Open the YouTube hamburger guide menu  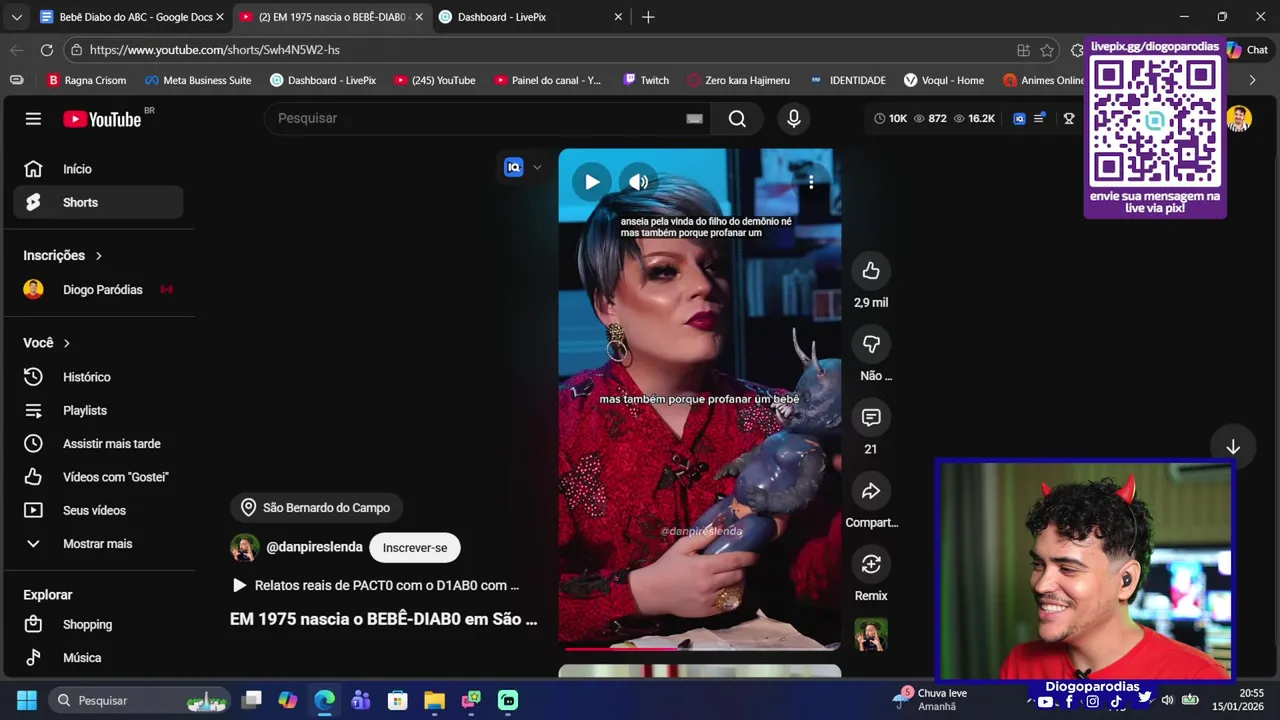tap(33, 119)
